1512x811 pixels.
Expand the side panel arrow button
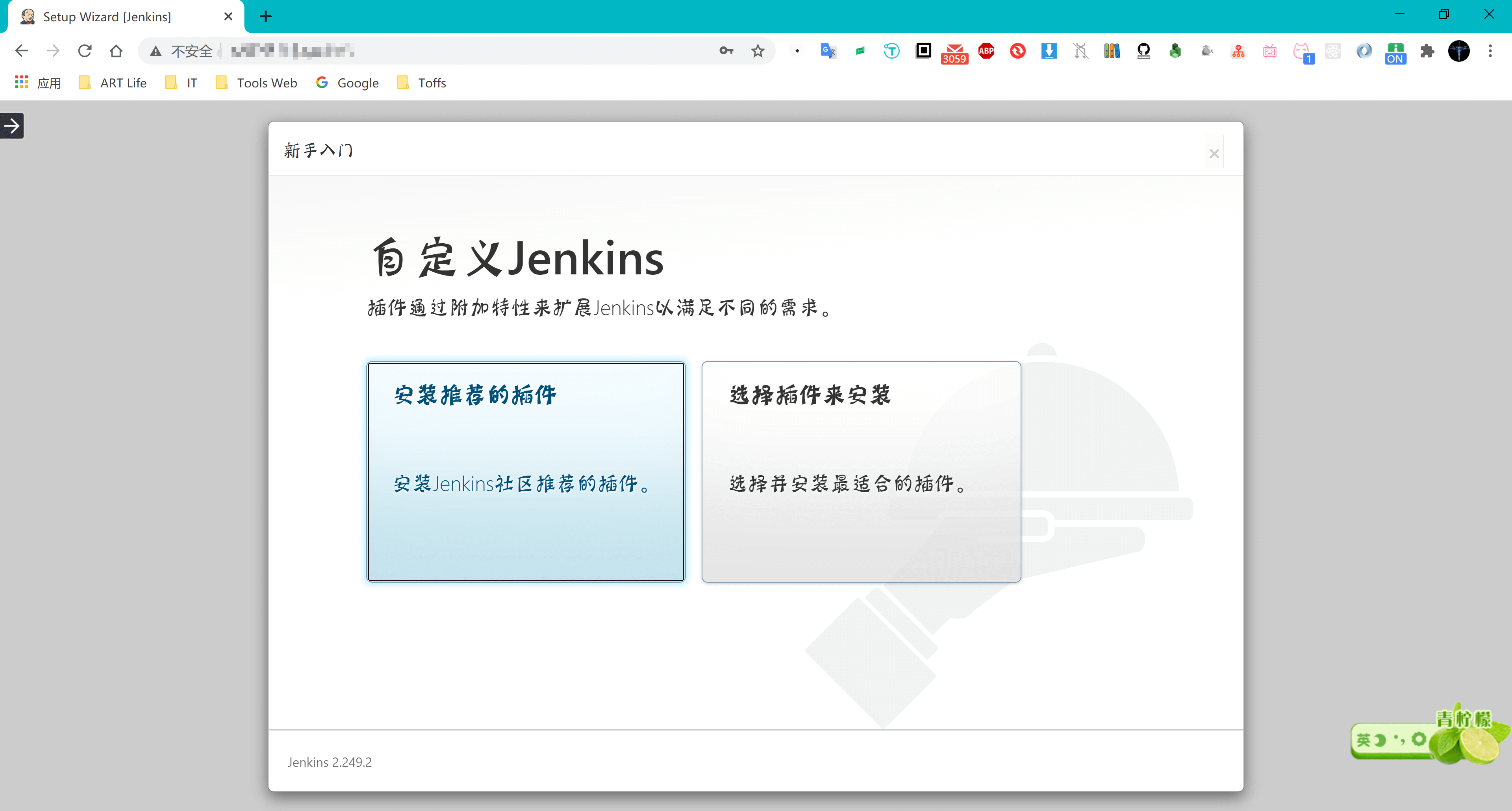point(12,126)
